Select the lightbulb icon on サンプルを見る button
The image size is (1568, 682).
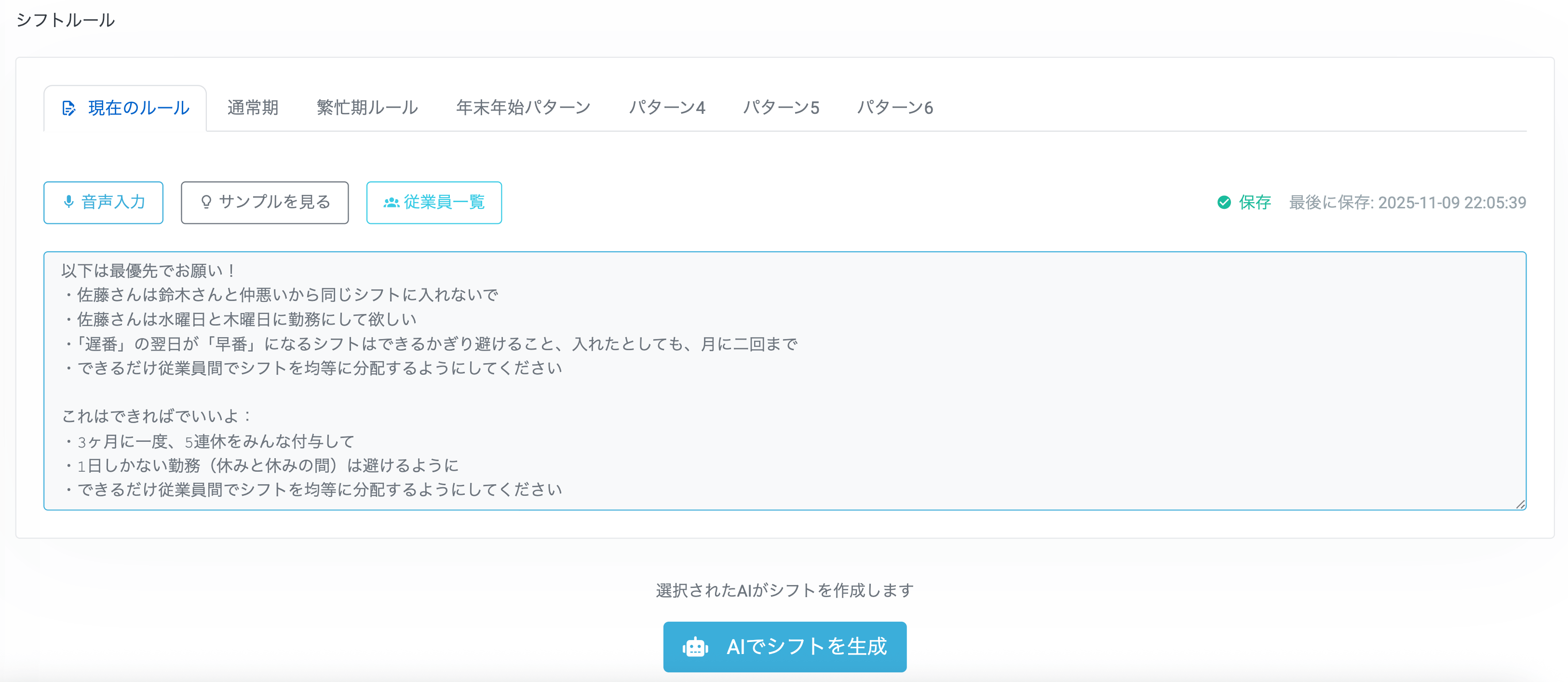point(206,203)
